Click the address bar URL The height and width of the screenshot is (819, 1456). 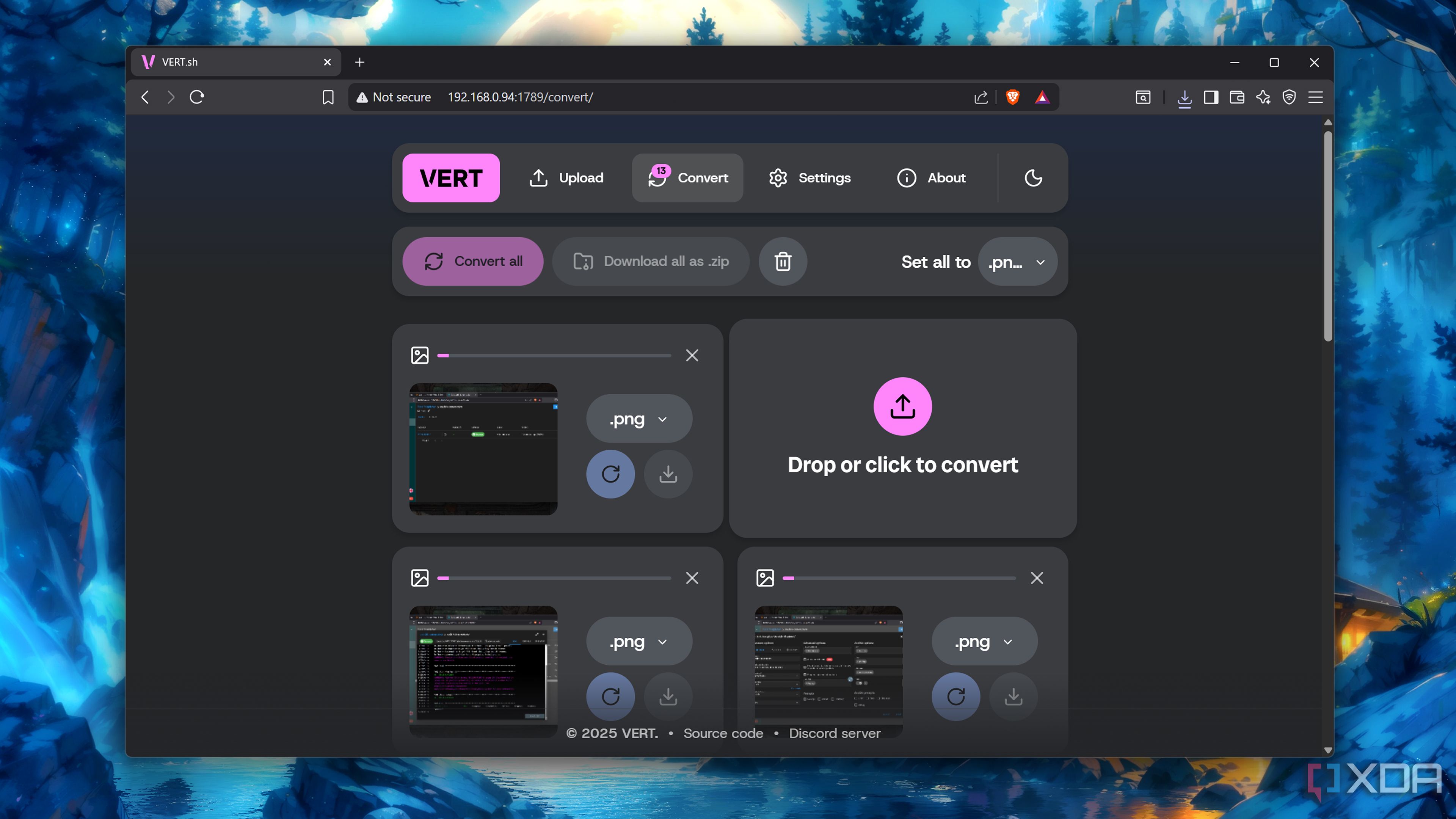[x=520, y=97]
